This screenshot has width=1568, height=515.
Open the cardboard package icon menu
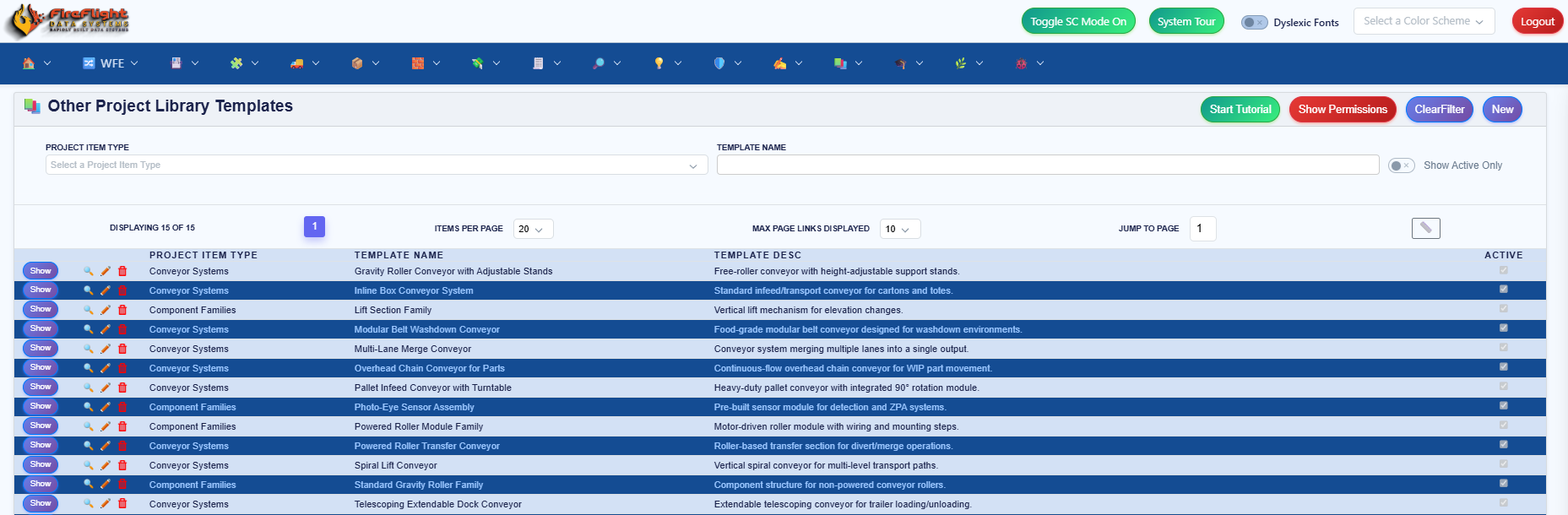366,63
